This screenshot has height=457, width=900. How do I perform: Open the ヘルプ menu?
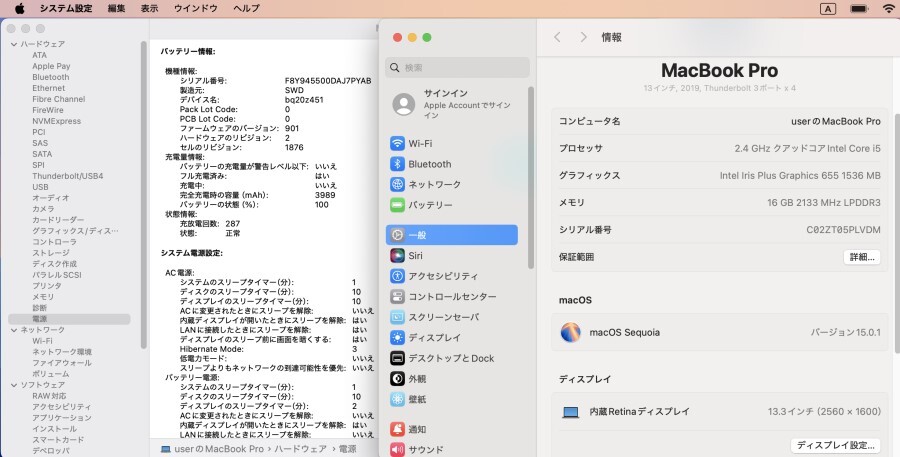246,8
